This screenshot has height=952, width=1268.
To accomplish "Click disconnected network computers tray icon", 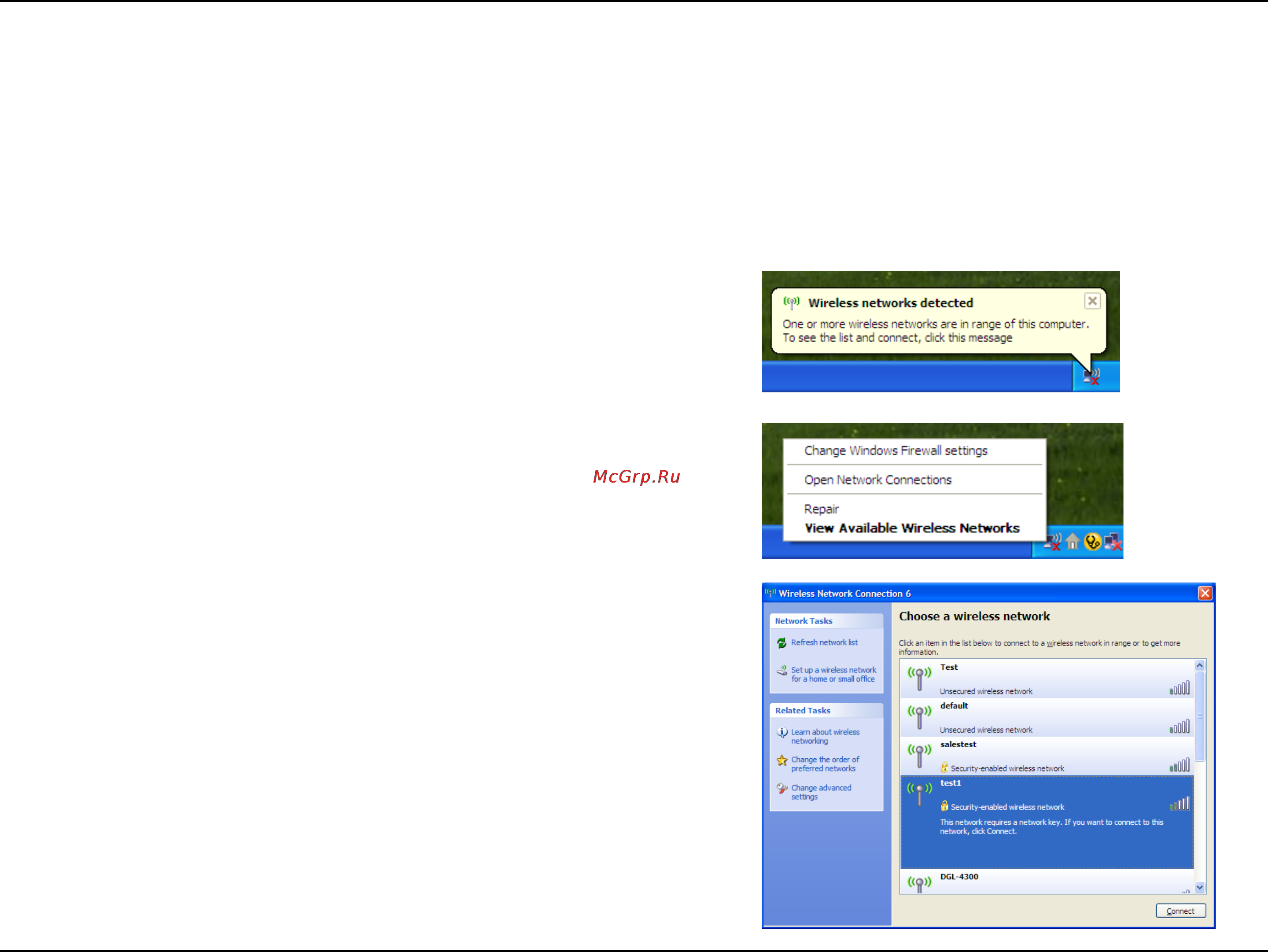I will pyautogui.click(x=1113, y=542).
